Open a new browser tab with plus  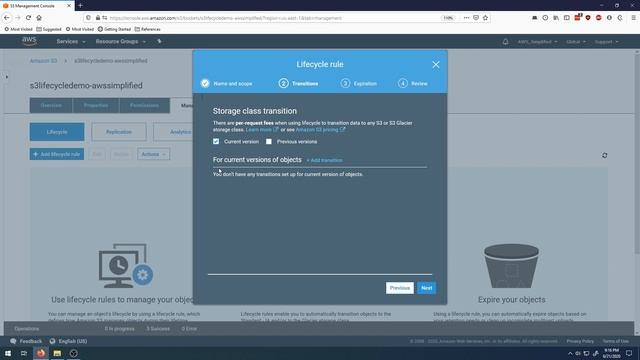click(80, 6)
